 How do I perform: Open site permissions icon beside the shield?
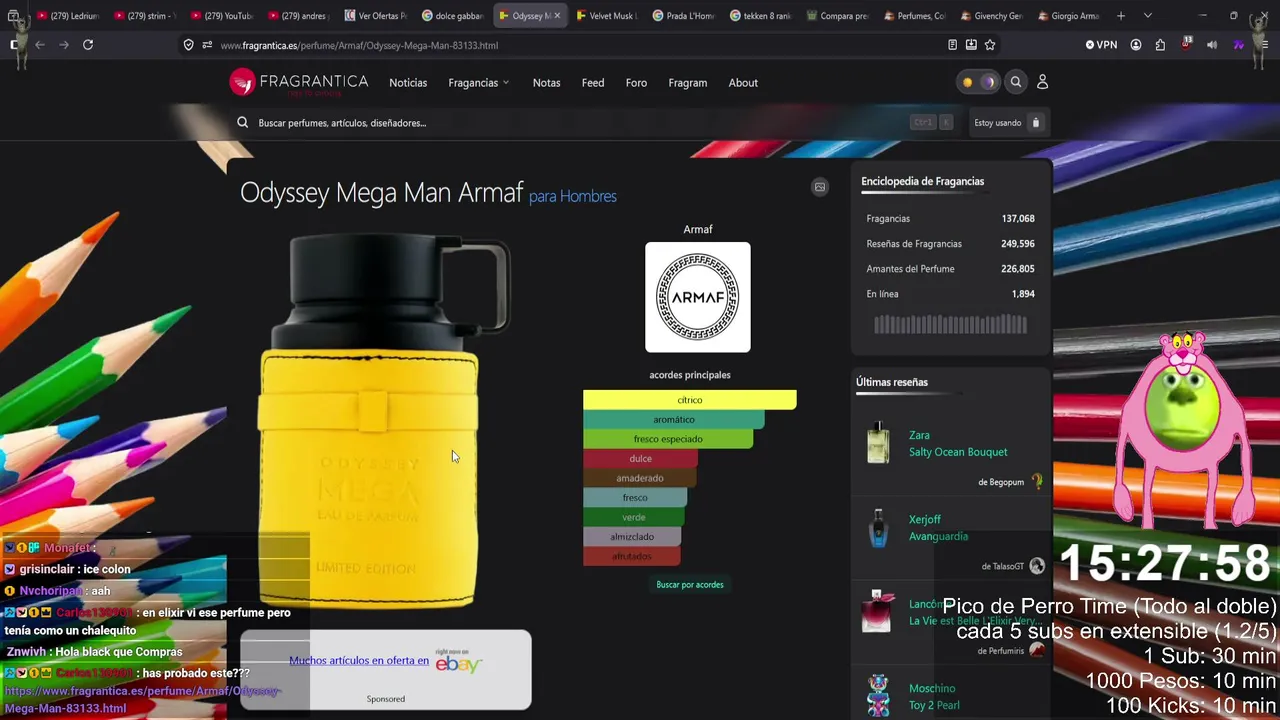[207, 45]
